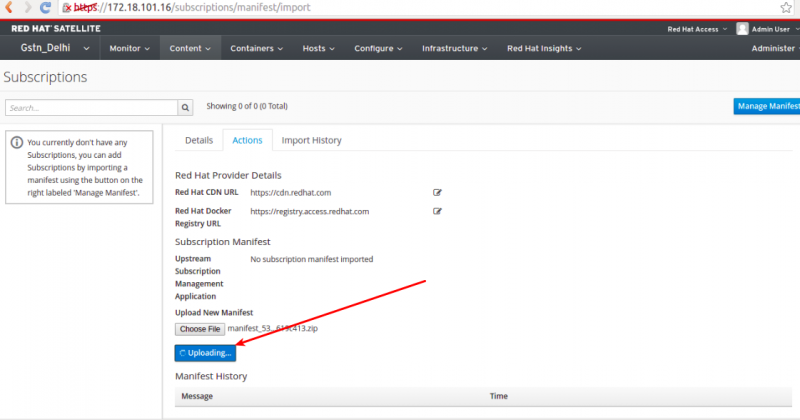800x420 pixels.
Task: Click the Time column header
Action: point(498,396)
